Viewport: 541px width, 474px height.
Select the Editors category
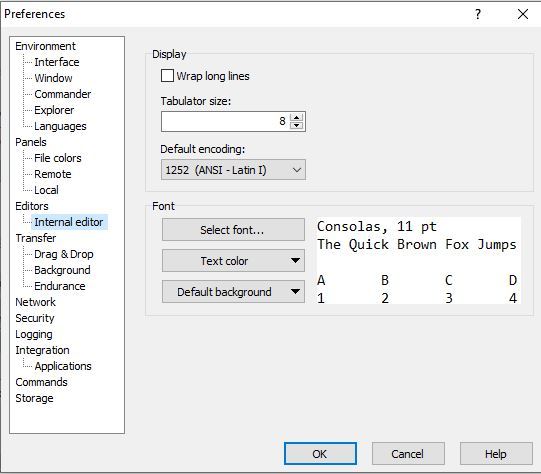tap(32, 206)
